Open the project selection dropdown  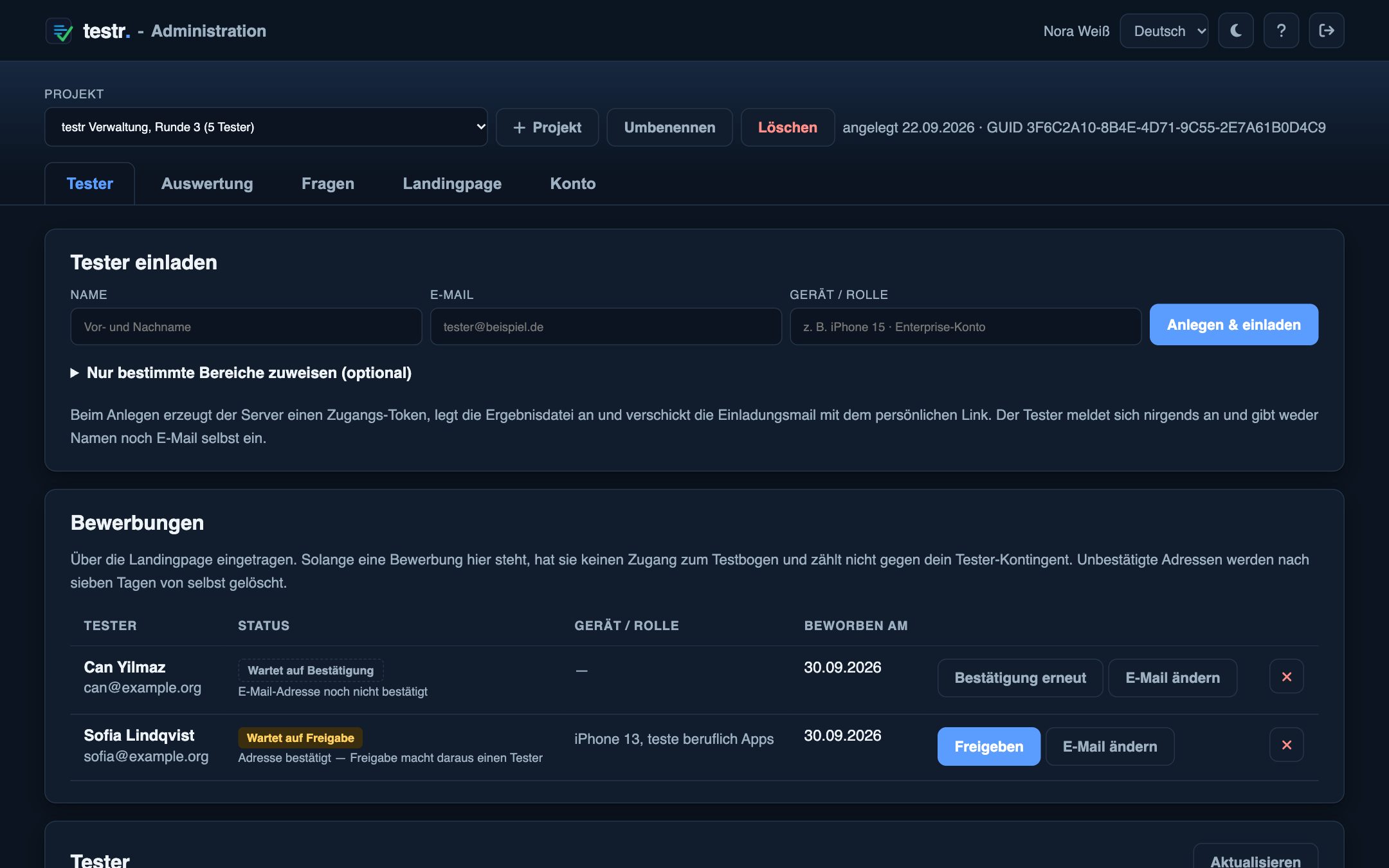click(266, 127)
